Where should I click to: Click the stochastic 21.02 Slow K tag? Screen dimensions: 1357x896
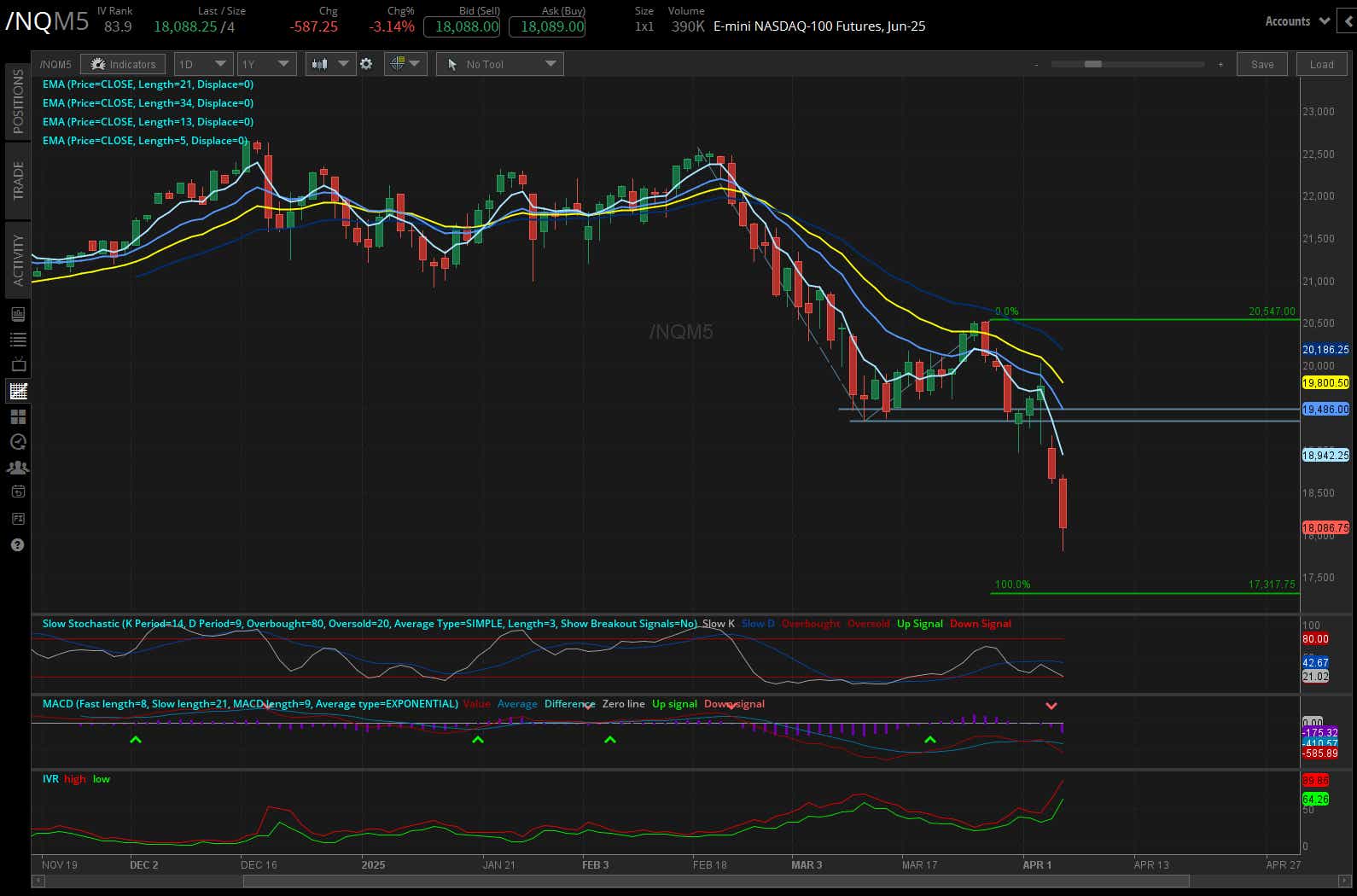tap(1315, 677)
